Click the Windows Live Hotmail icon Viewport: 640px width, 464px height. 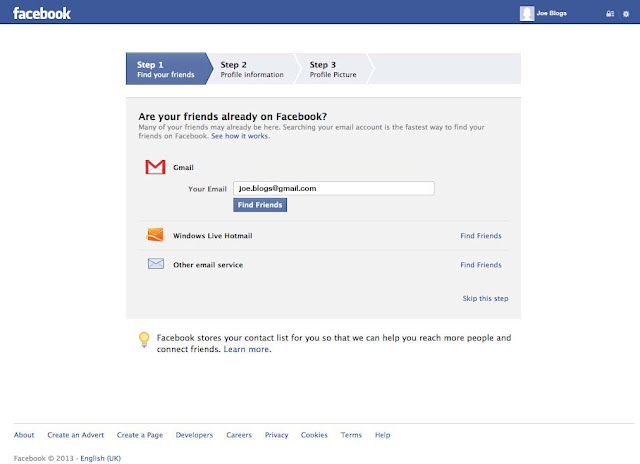coord(155,236)
